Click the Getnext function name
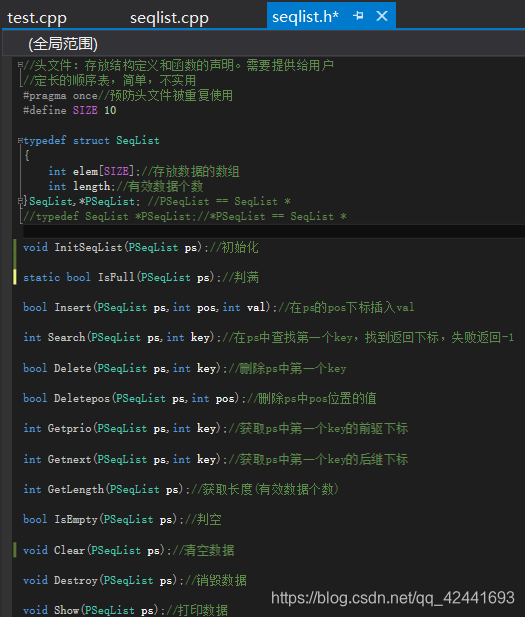 coord(69,459)
